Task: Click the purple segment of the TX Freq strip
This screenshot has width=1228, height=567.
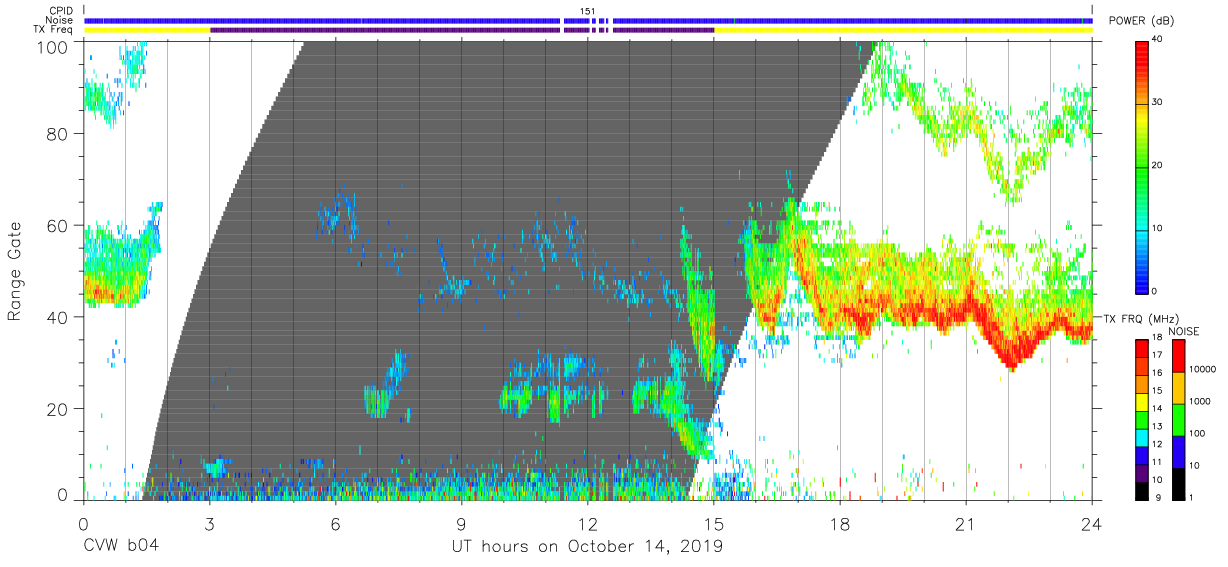Action: (x=461, y=30)
